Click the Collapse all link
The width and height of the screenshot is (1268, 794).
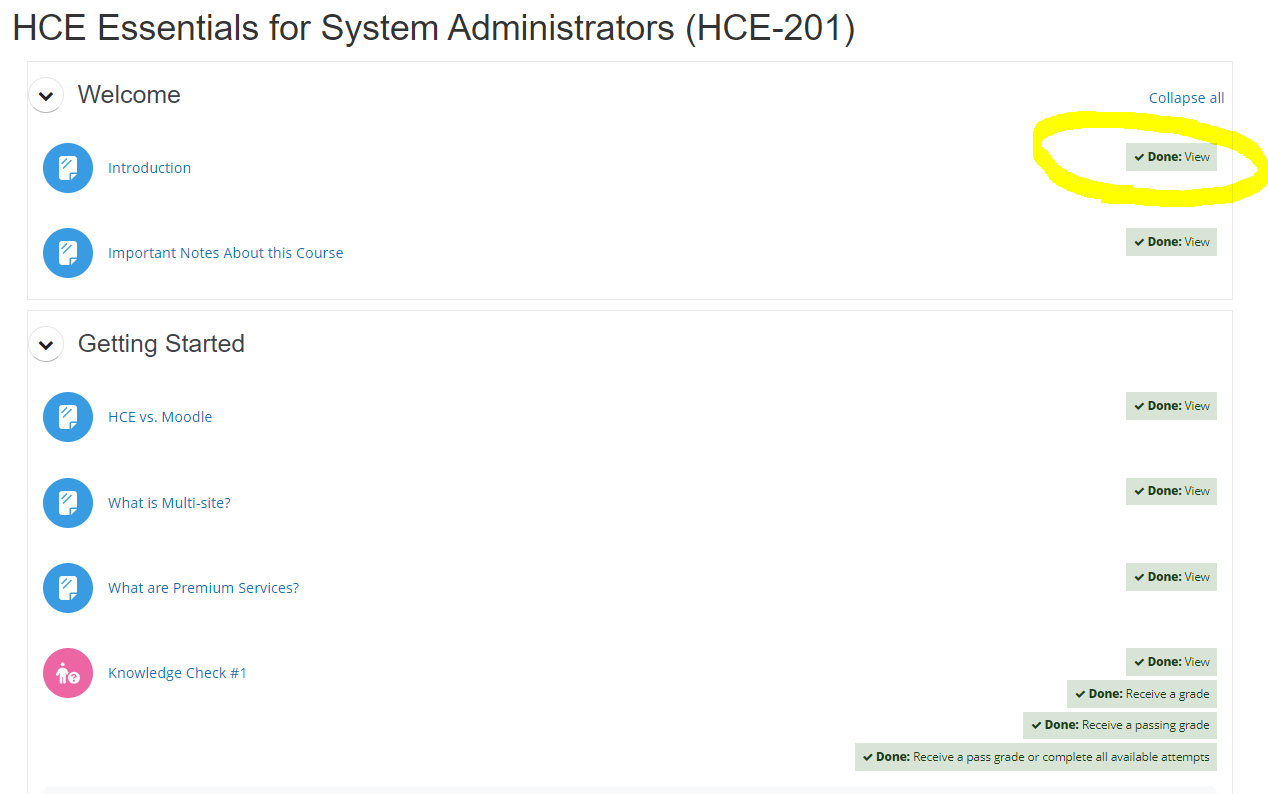point(1186,98)
